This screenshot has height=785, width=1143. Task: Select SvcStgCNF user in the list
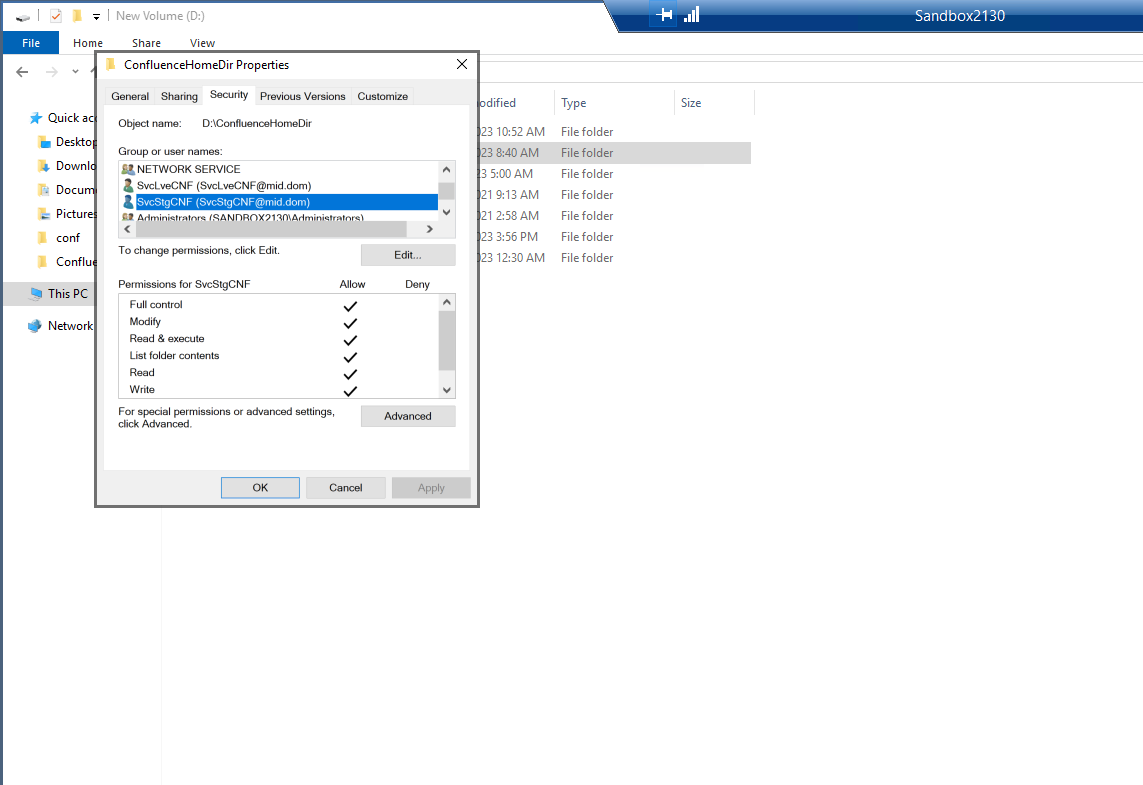(279, 202)
